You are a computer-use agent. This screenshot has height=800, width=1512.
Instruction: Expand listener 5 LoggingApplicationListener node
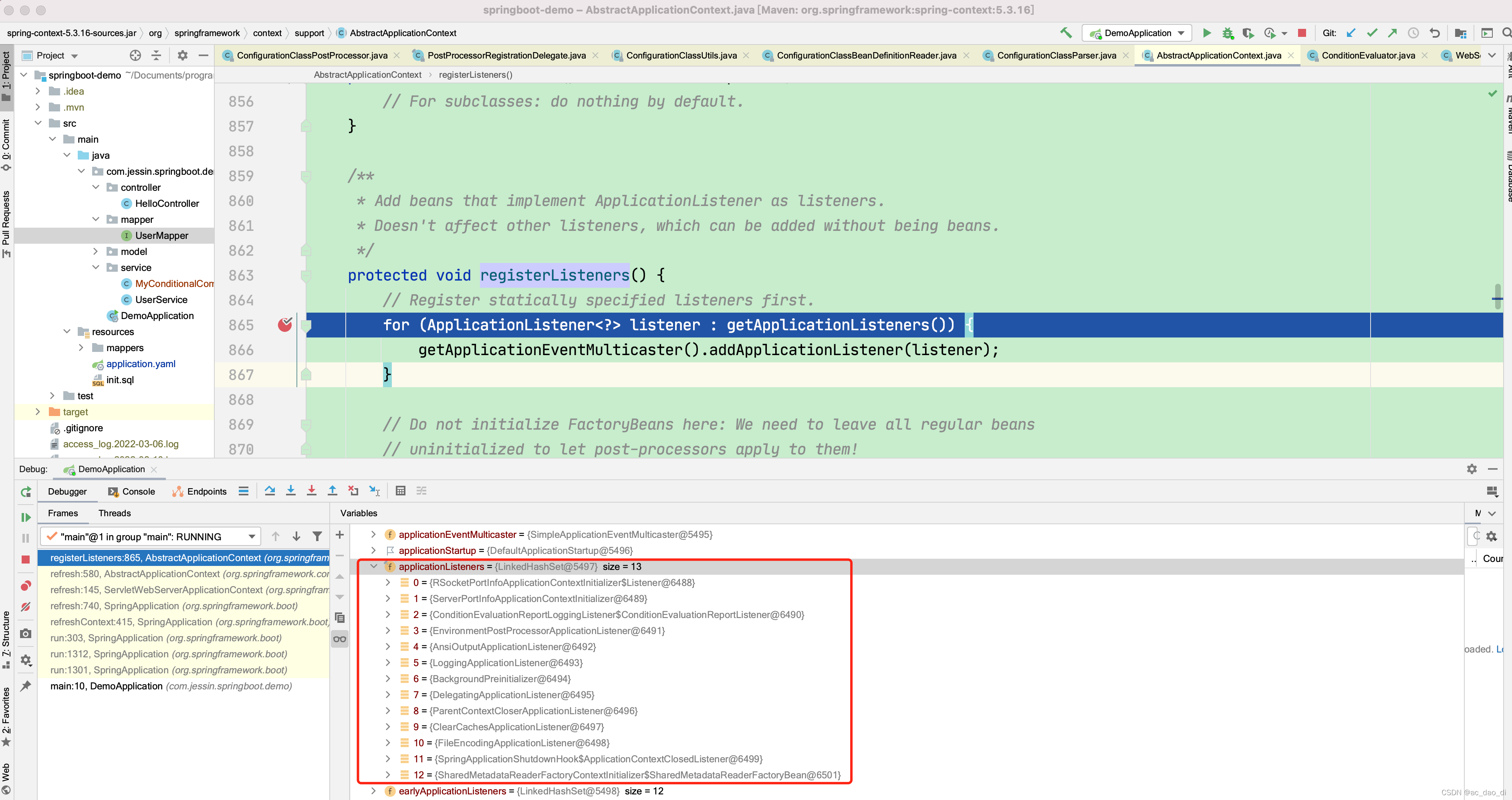[x=387, y=663]
